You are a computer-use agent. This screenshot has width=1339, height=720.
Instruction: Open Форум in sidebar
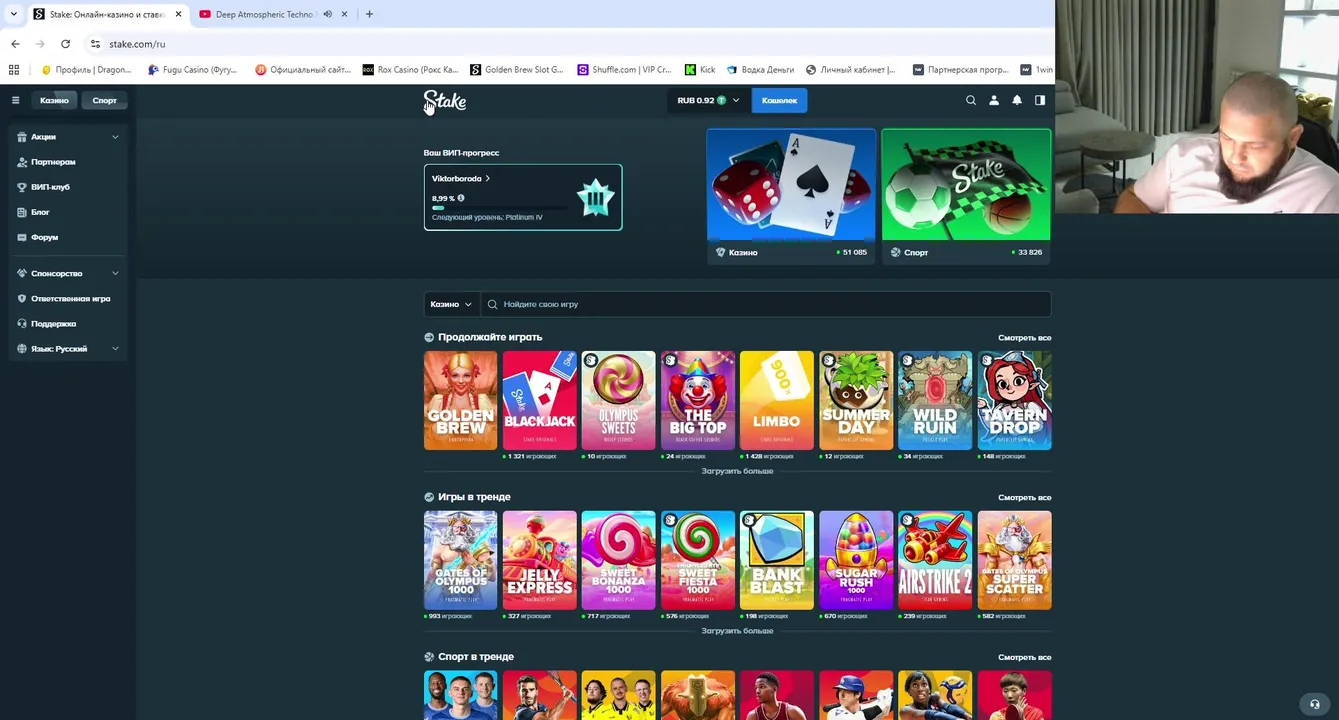[x=44, y=237]
